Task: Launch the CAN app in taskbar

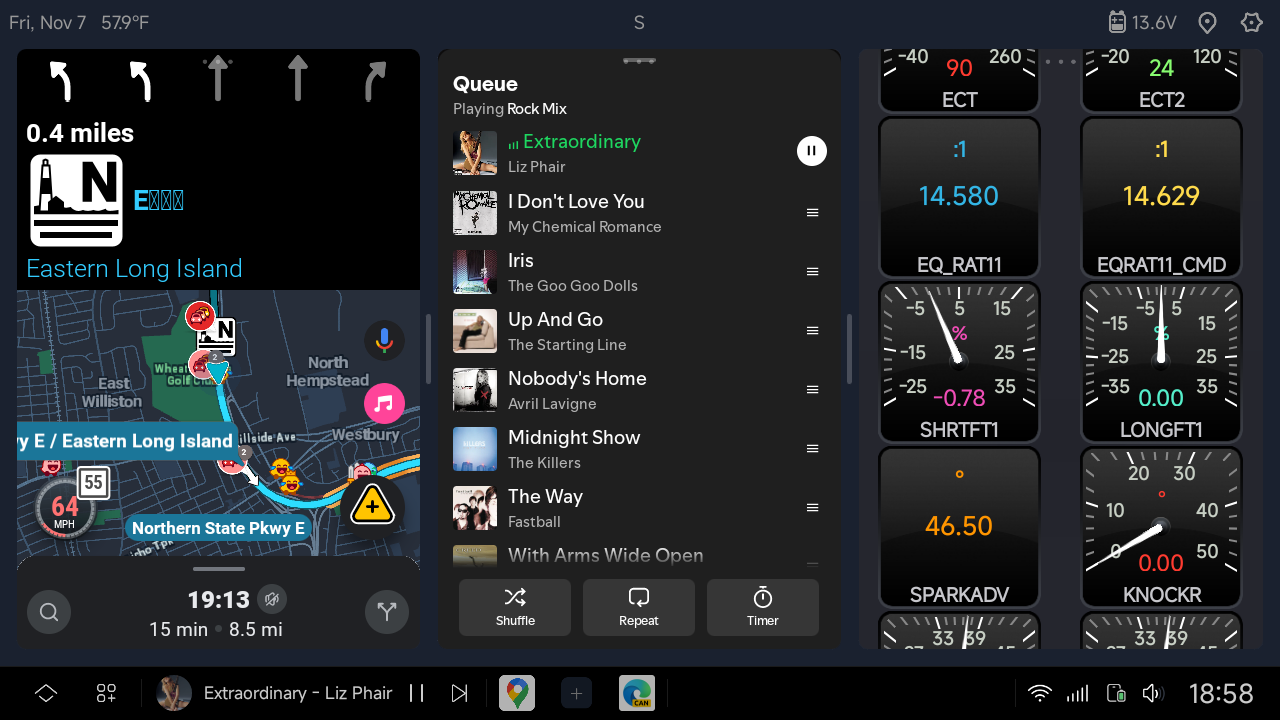Action: [637, 693]
